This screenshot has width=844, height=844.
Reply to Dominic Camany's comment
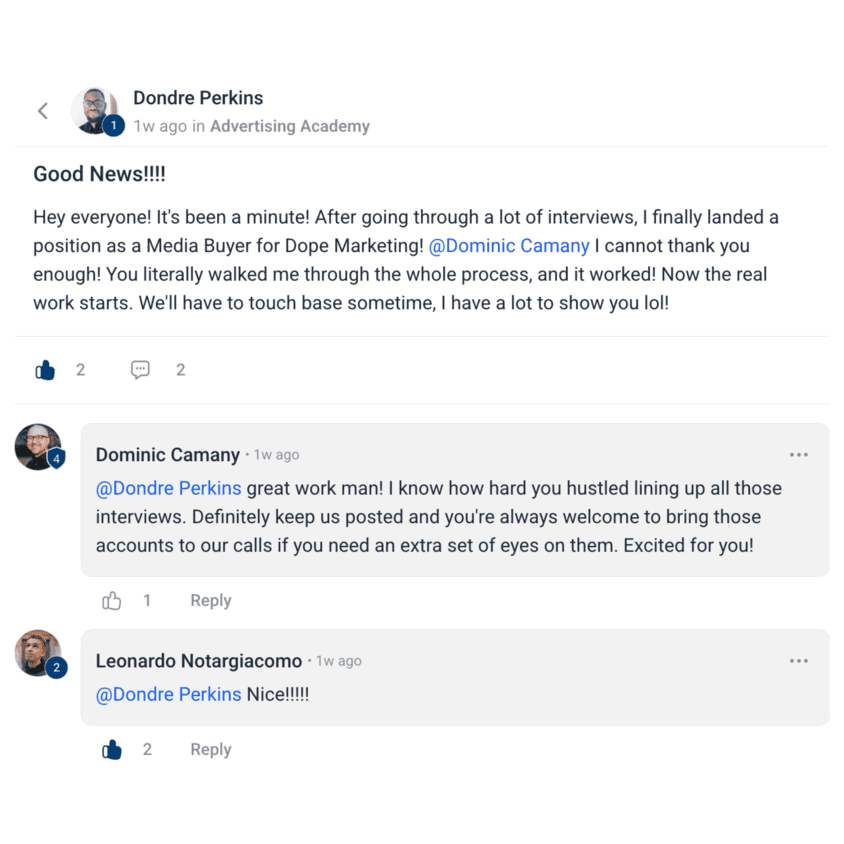click(x=210, y=600)
